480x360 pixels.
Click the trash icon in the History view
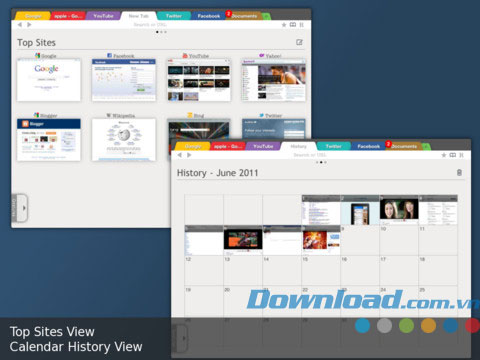459,173
